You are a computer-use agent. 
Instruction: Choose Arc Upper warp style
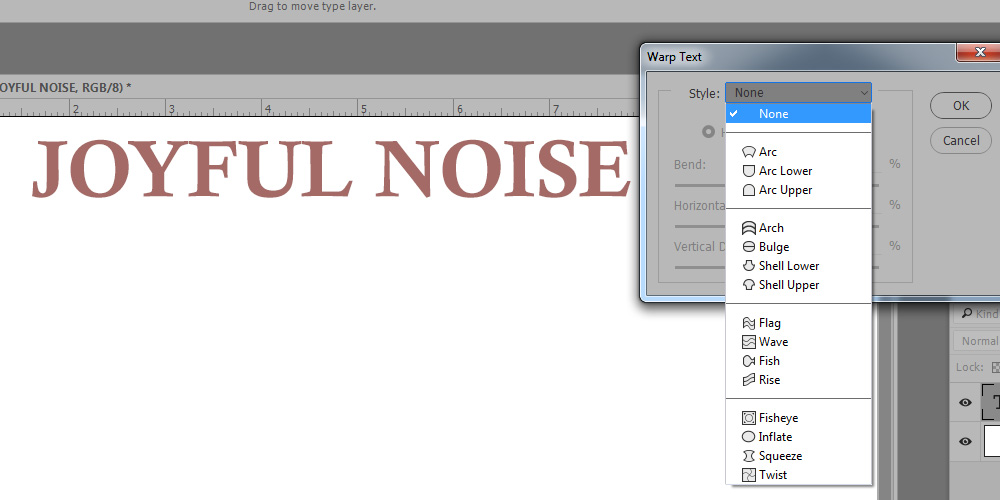[798, 190]
